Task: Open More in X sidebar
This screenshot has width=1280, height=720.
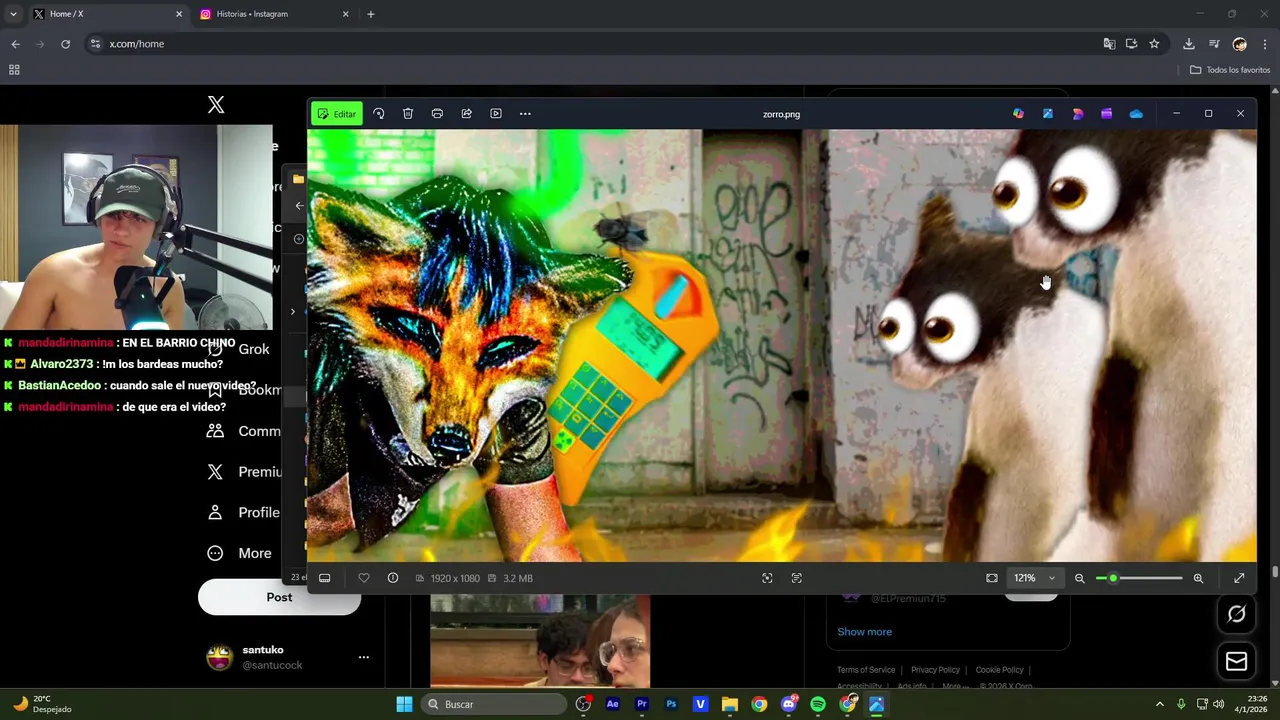Action: coord(239,553)
